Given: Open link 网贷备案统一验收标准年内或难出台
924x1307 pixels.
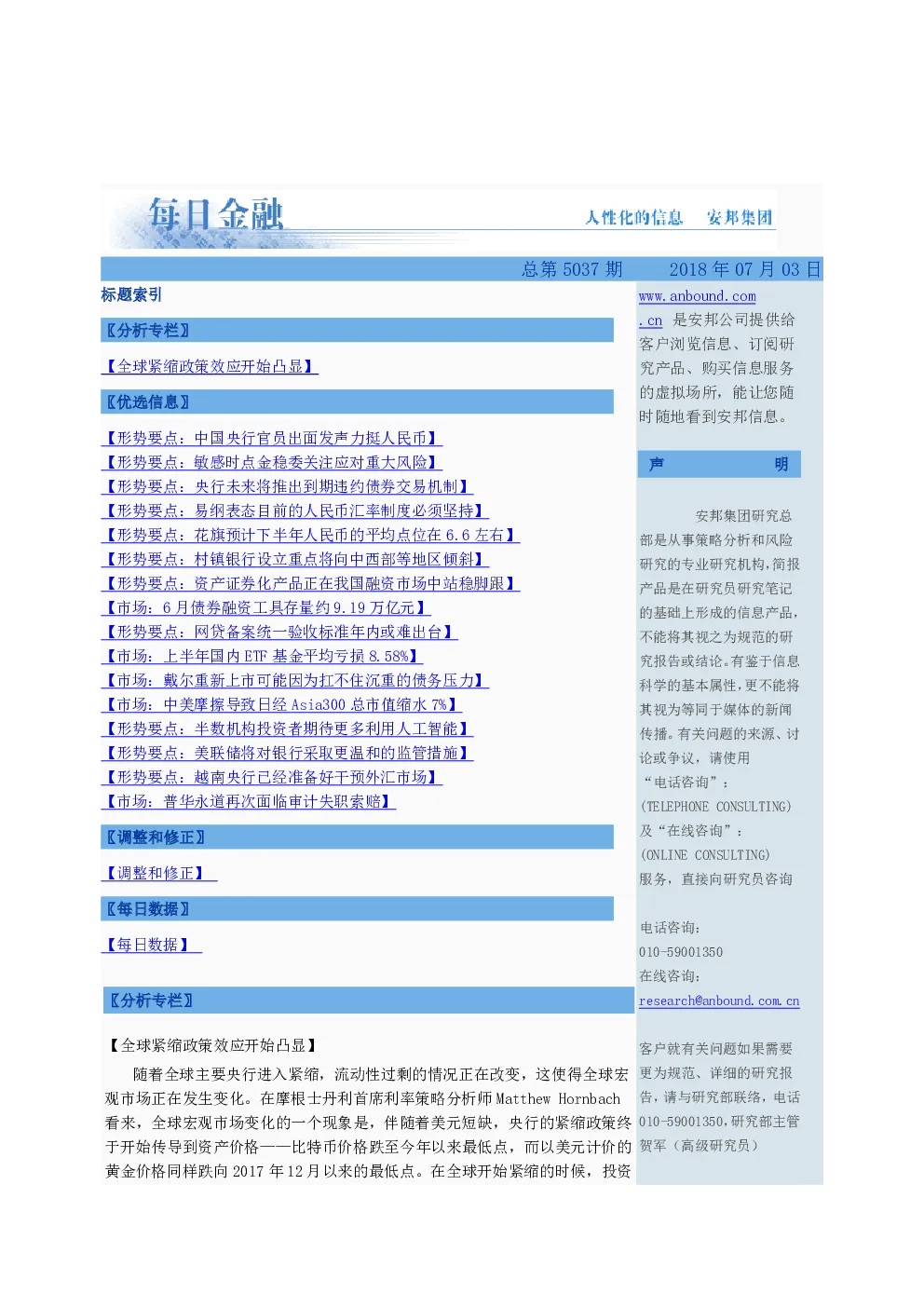Looking at the screenshot, I should coord(279,632).
